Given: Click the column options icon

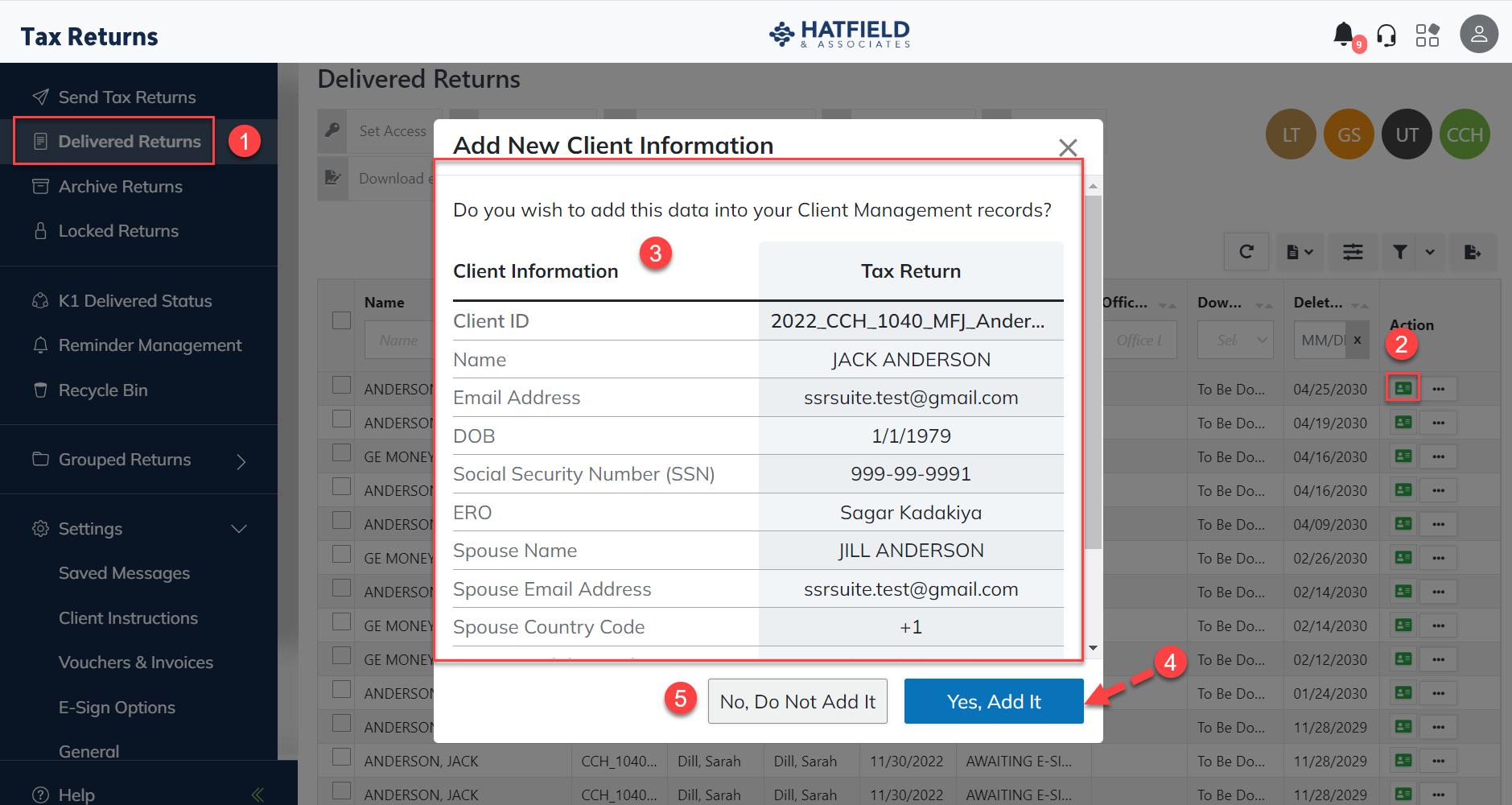Looking at the screenshot, I should [1353, 252].
